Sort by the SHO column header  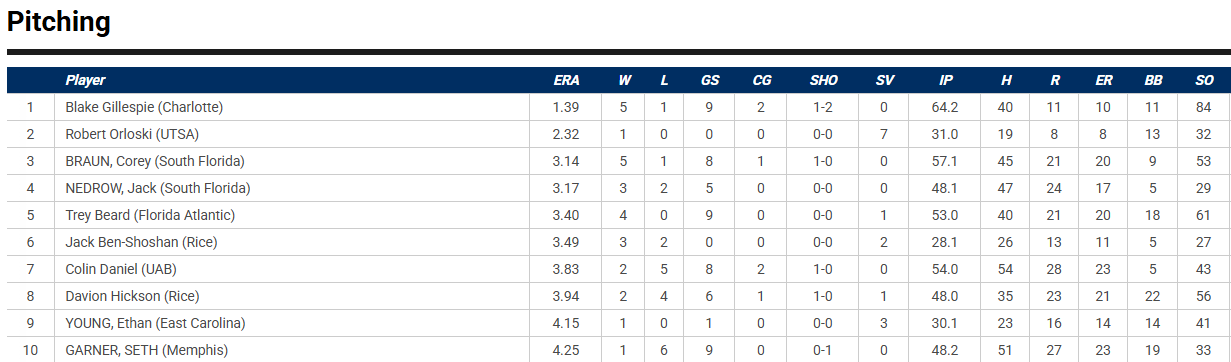coord(823,80)
